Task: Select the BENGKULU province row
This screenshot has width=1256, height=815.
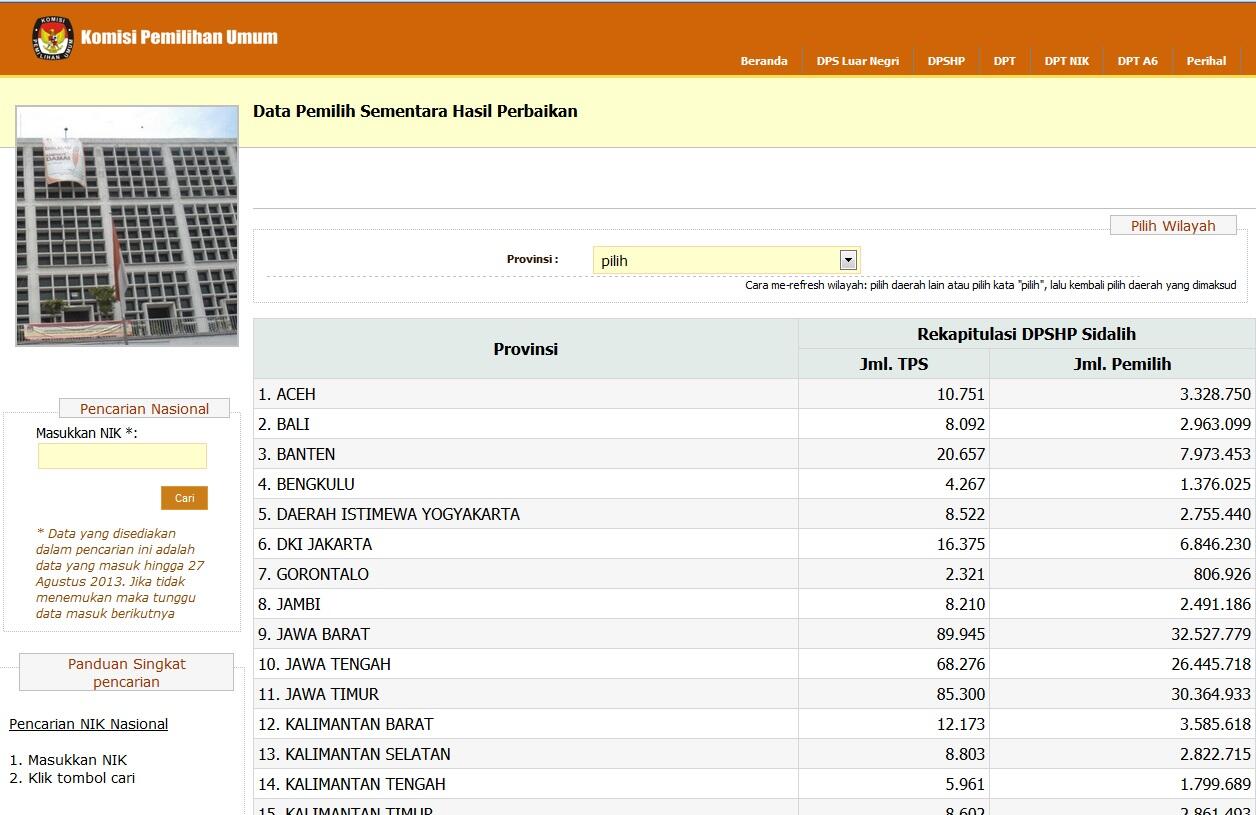Action: [x=754, y=484]
